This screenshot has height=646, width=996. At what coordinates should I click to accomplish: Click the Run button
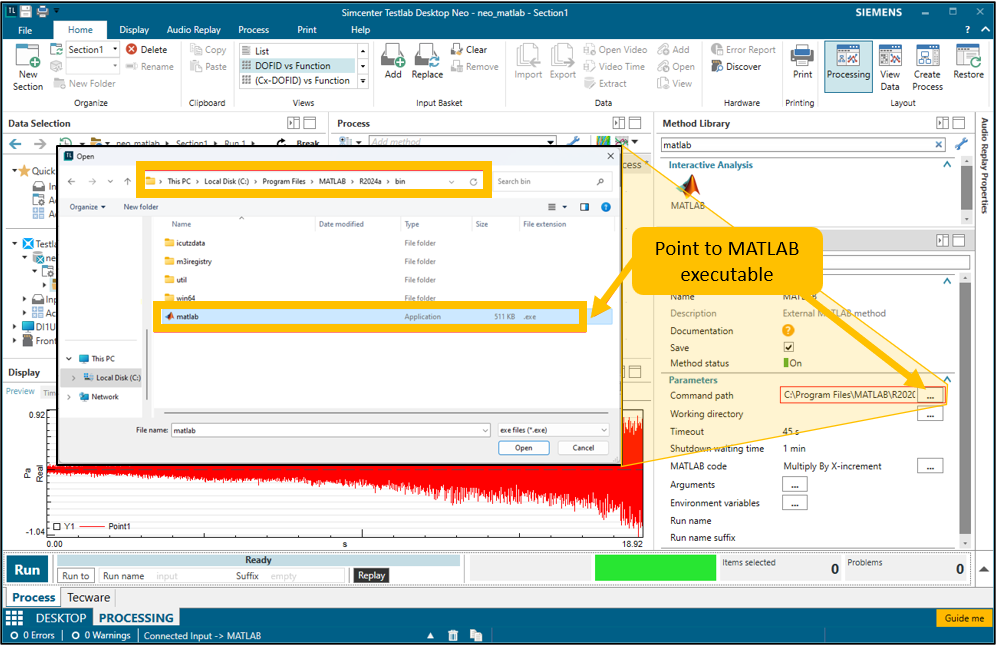pos(27,570)
